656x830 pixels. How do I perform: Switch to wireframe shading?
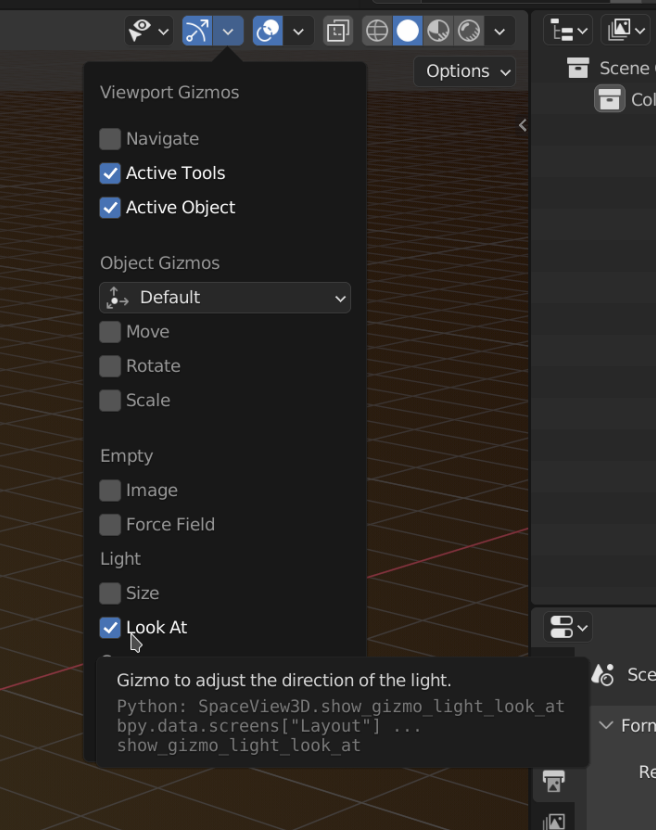pyautogui.click(x=377, y=31)
